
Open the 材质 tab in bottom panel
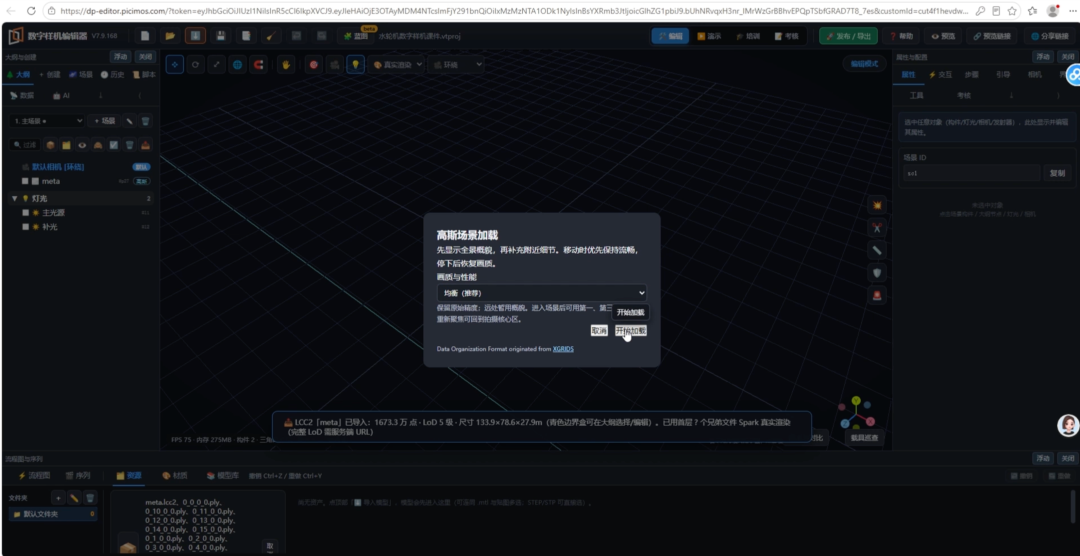[x=174, y=475]
